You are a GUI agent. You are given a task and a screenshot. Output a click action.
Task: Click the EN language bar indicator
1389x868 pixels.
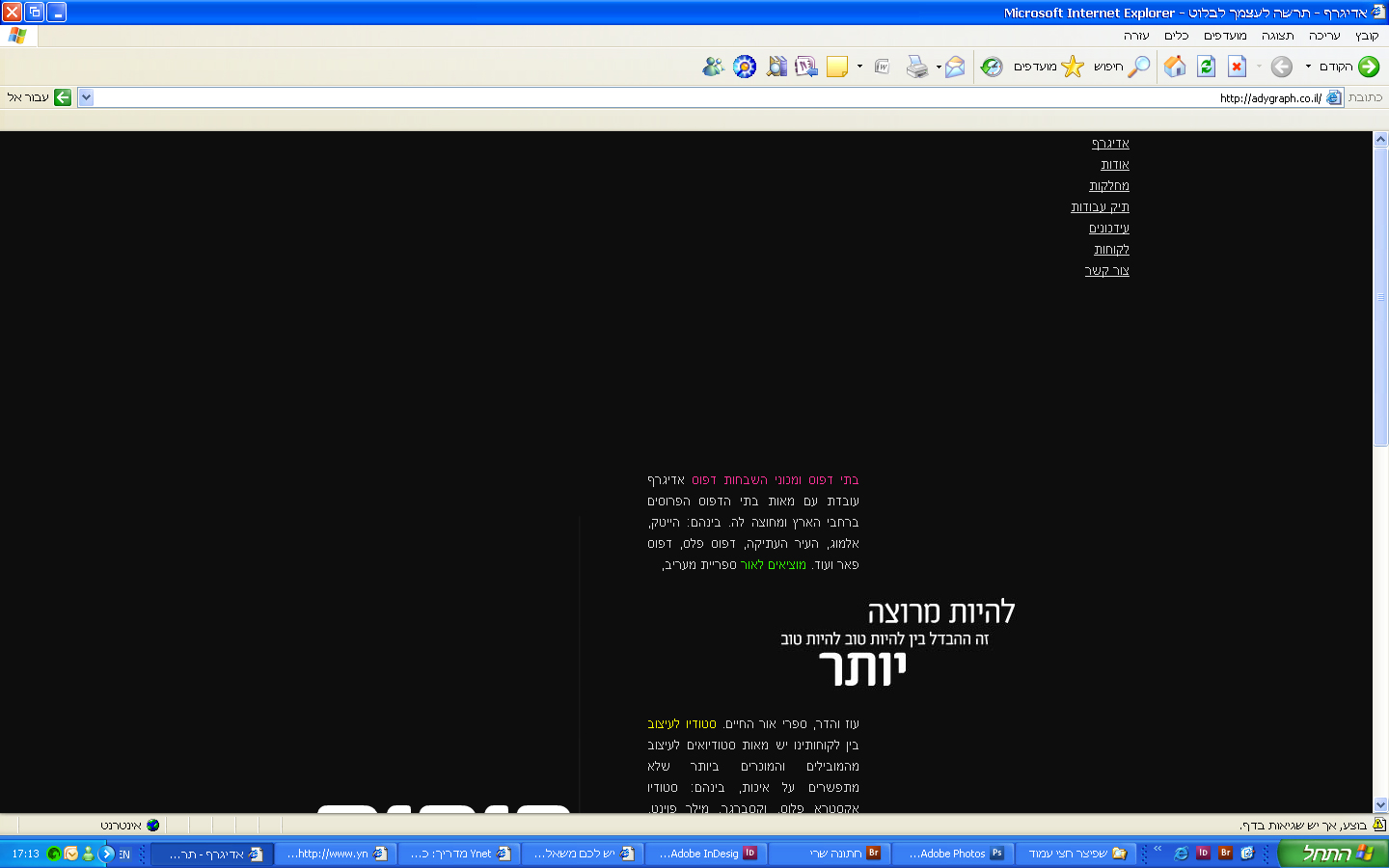(x=124, y=854)
